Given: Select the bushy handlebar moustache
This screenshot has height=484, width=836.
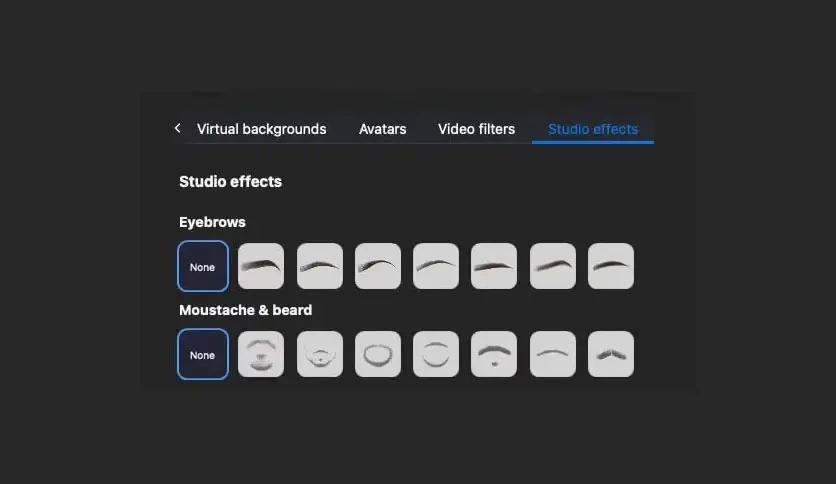Looking at the screenshot, I should click(611, 354).
